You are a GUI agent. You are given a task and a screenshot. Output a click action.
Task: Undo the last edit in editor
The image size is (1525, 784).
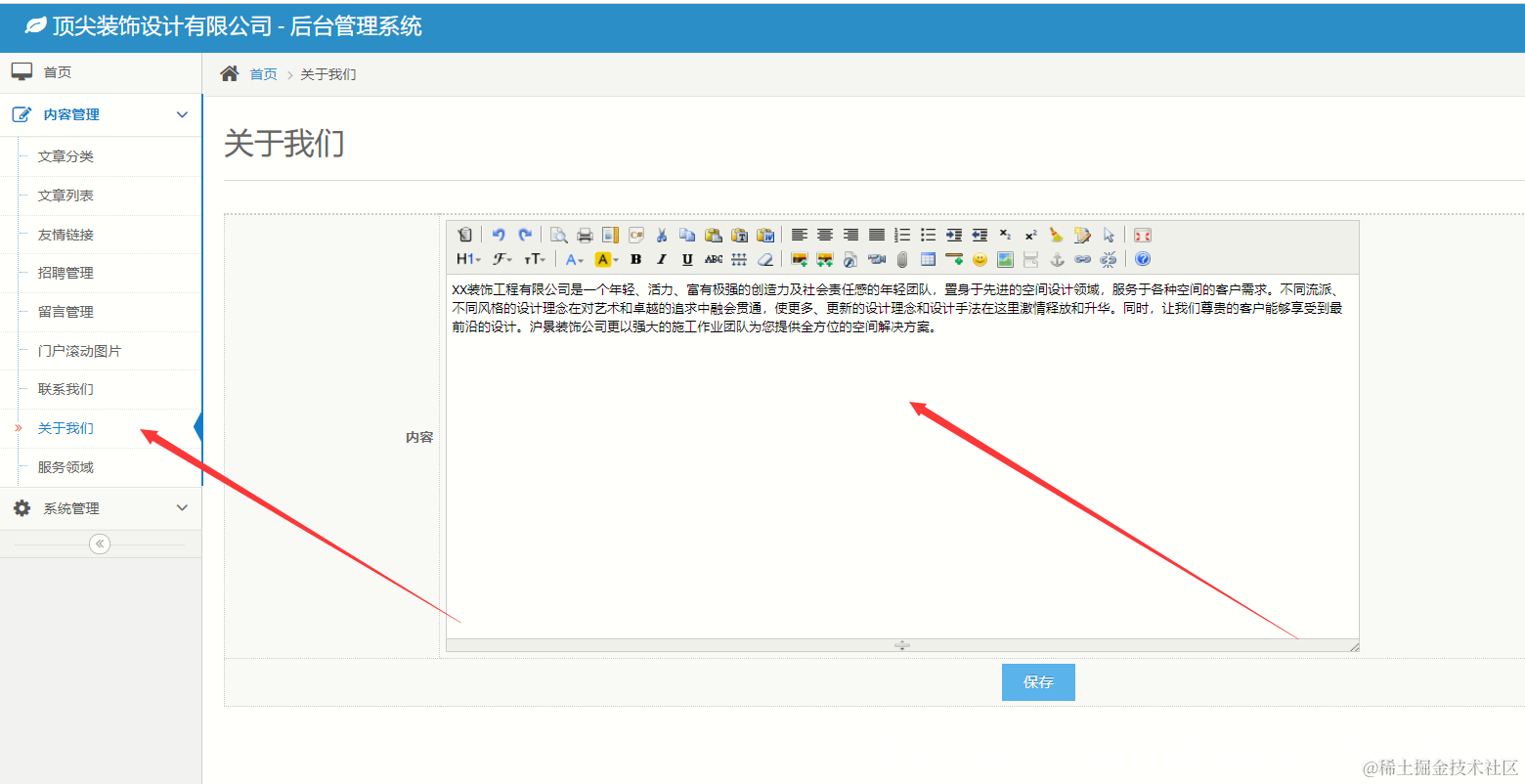[499, 235]
